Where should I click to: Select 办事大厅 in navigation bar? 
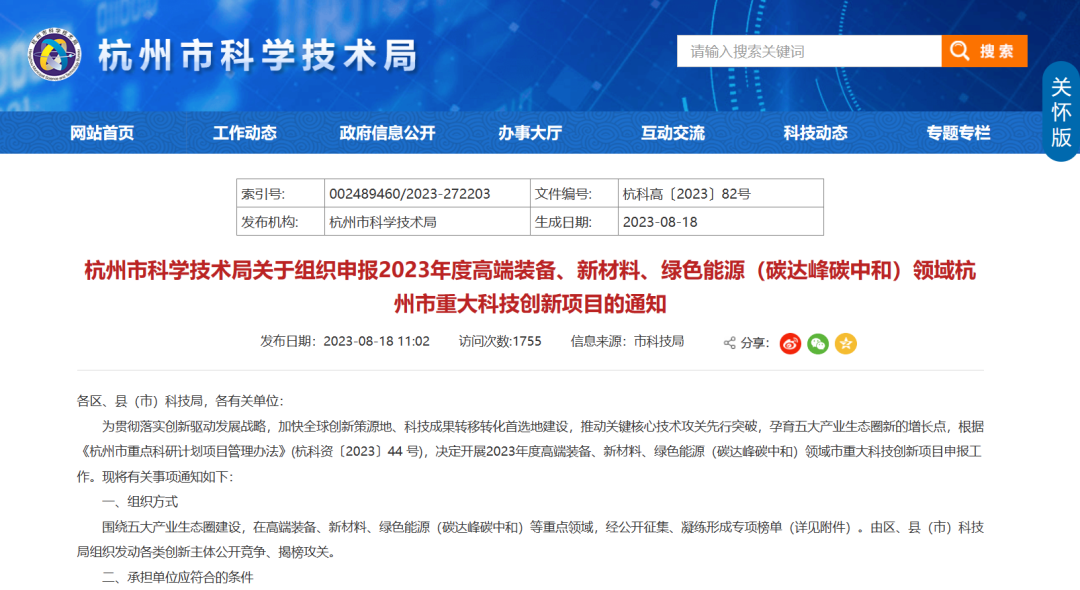530,133
